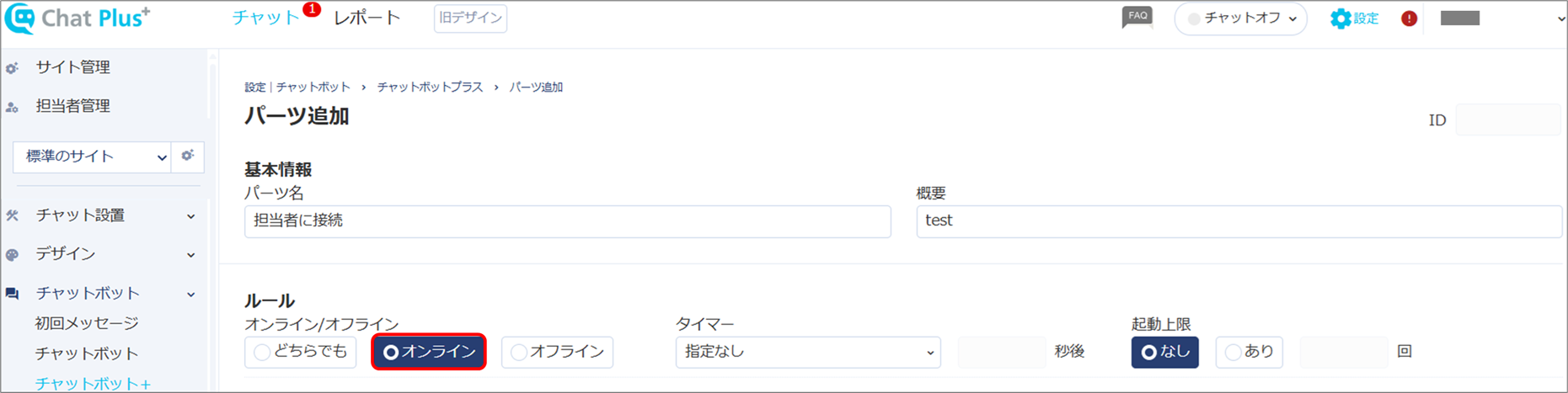Click the 旧デザイン button
This screenshot has width=1568, height=393.
click(x=470, y=19)
